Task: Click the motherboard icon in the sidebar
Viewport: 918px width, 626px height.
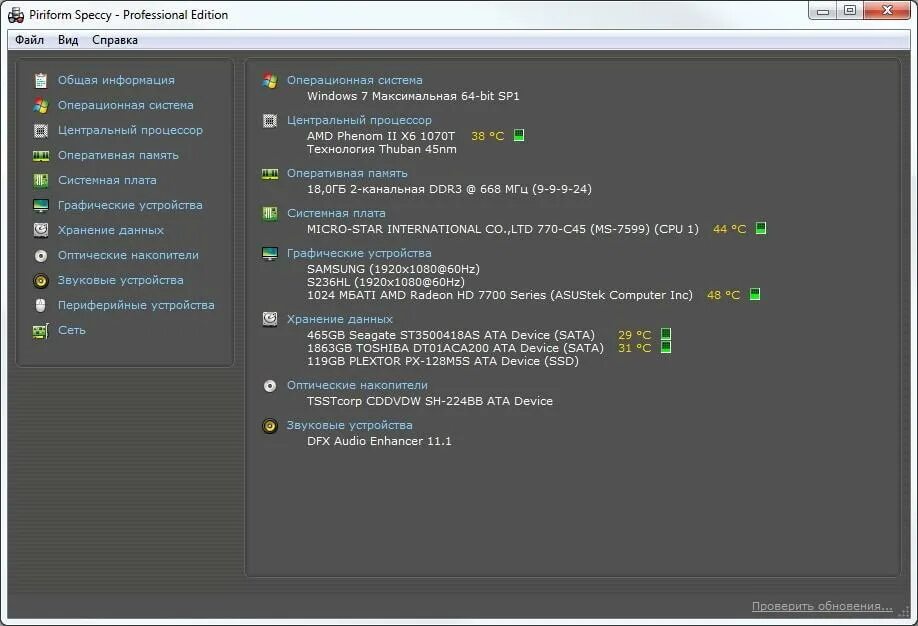Action: 40,180
